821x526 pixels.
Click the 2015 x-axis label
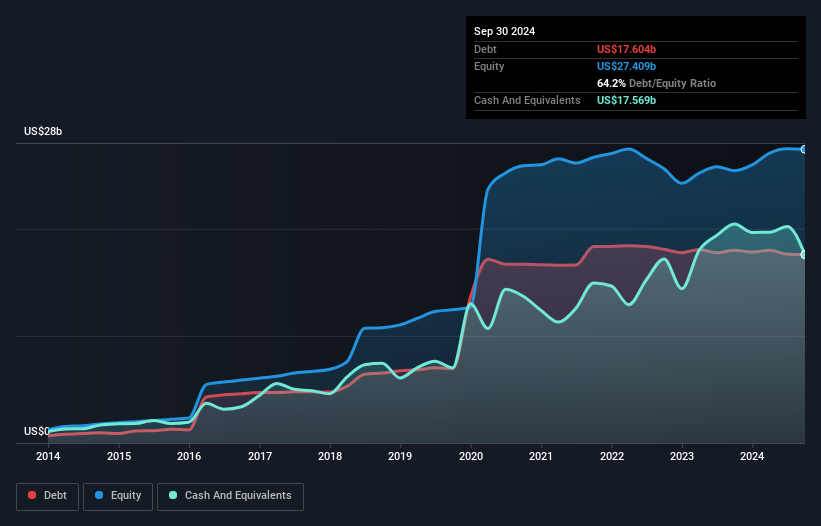click(x=119, y=456)
